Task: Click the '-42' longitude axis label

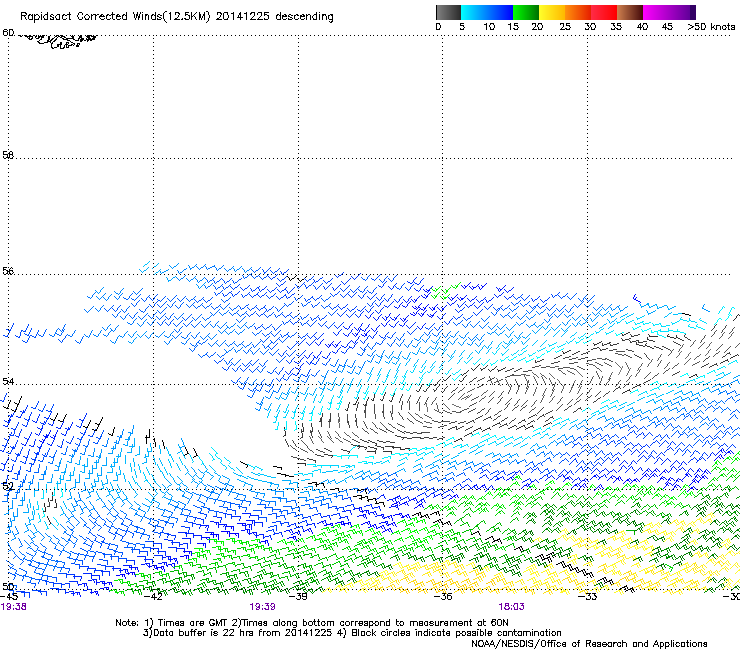Action: pos(154,597)
